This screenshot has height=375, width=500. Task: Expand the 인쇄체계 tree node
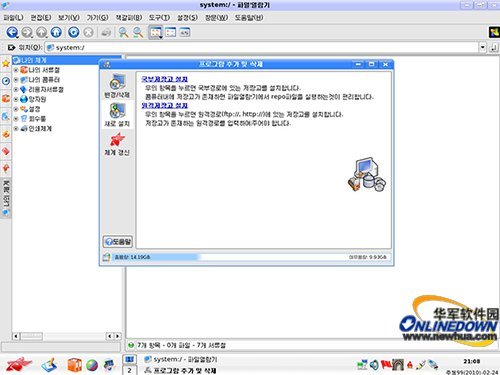pos(16,128)
